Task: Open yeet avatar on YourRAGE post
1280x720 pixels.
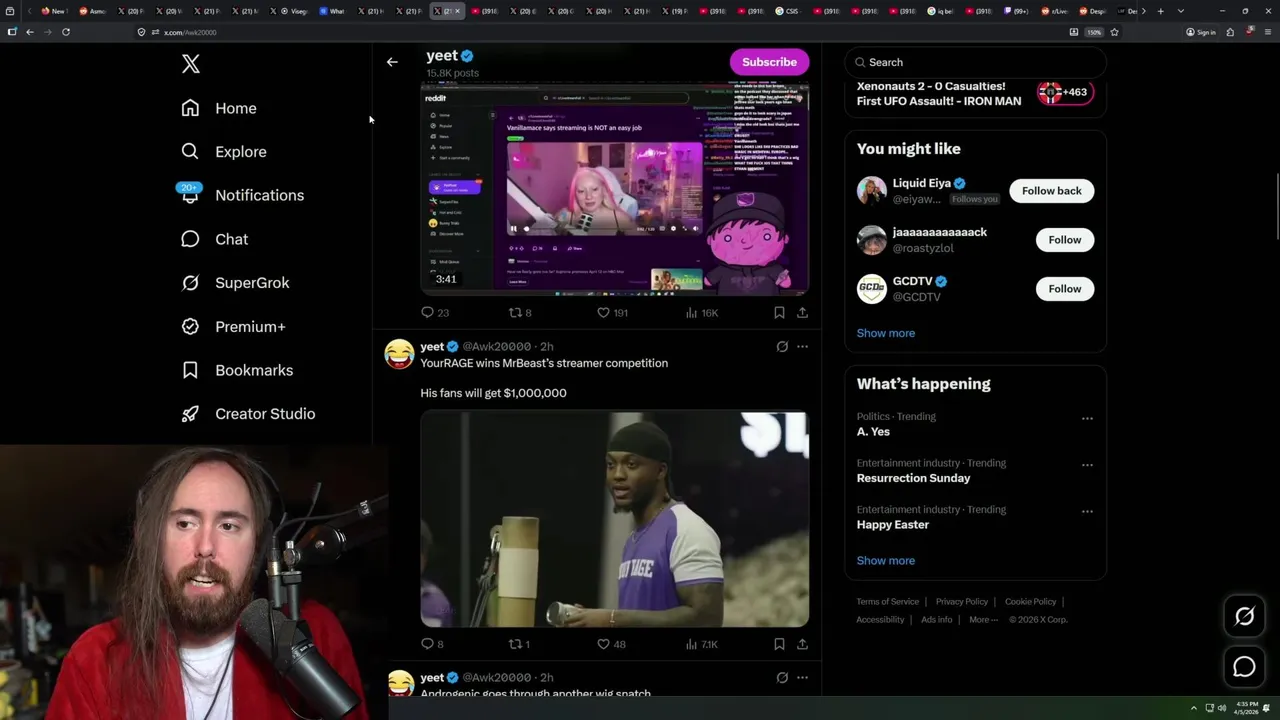Action: point(399,354)
